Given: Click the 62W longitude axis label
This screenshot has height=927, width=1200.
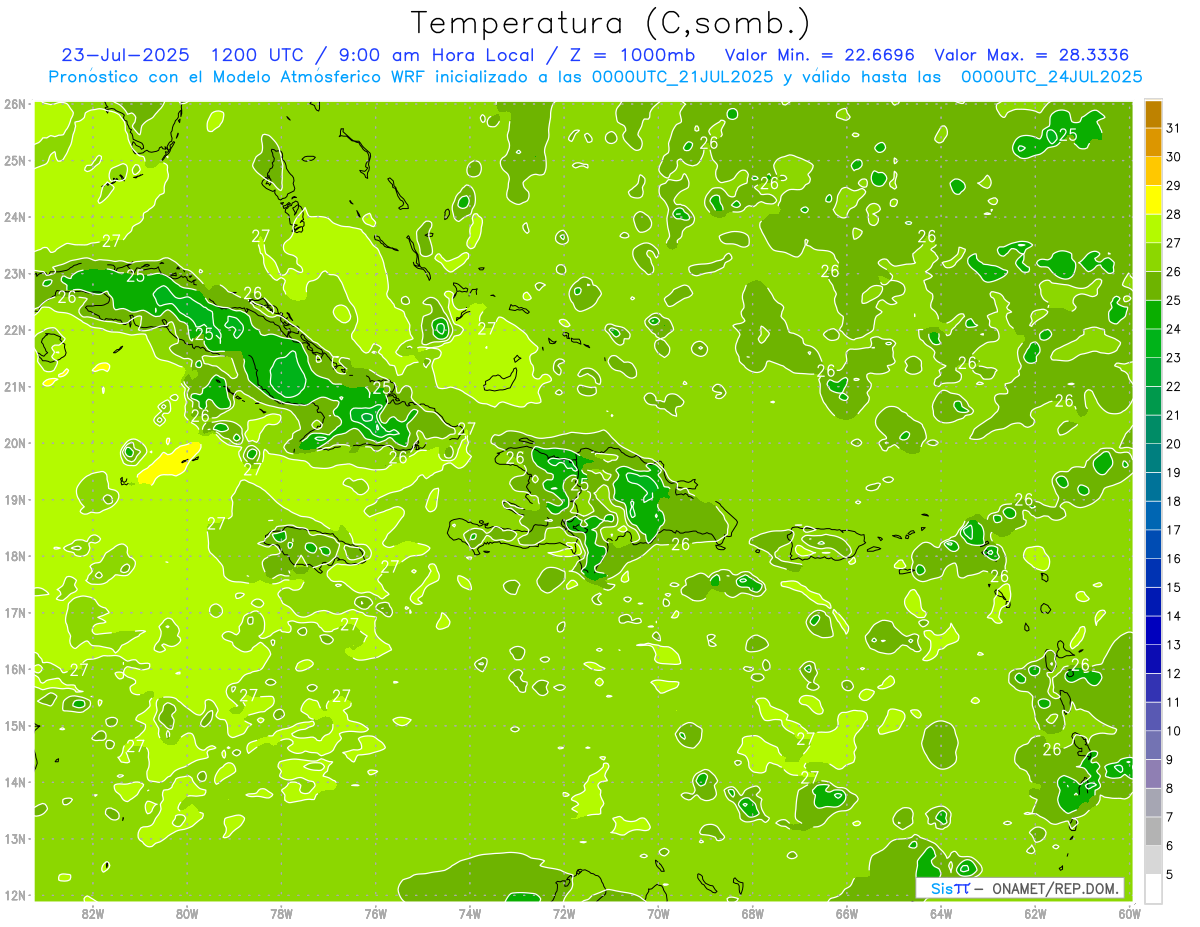Looking at the screenshot, I should coord(1035,913).
